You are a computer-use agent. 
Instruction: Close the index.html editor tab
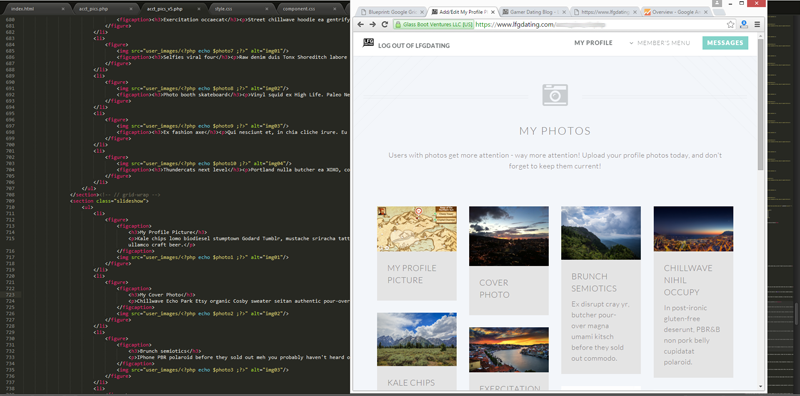[63, 9]
